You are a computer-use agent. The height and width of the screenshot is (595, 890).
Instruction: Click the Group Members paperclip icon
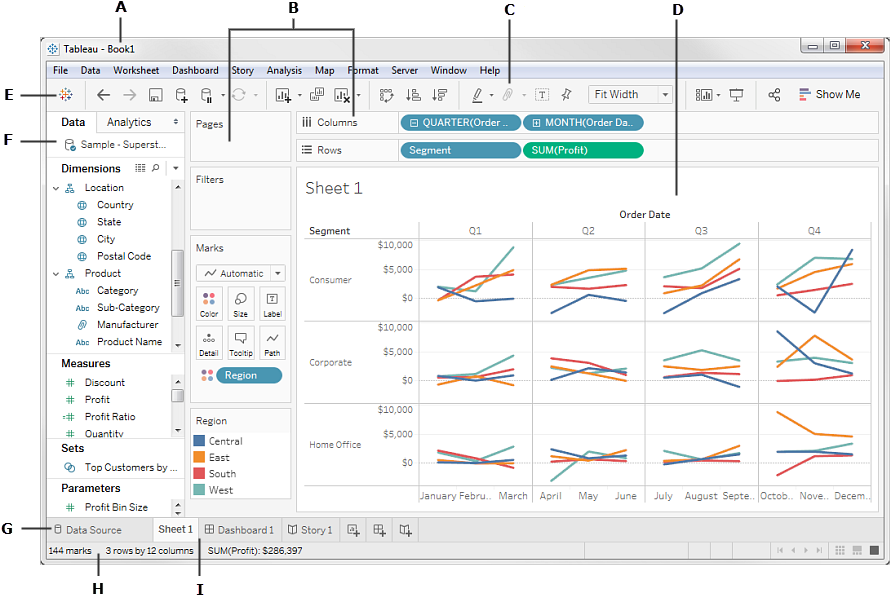pyautogui.click(x=508, y=95)
